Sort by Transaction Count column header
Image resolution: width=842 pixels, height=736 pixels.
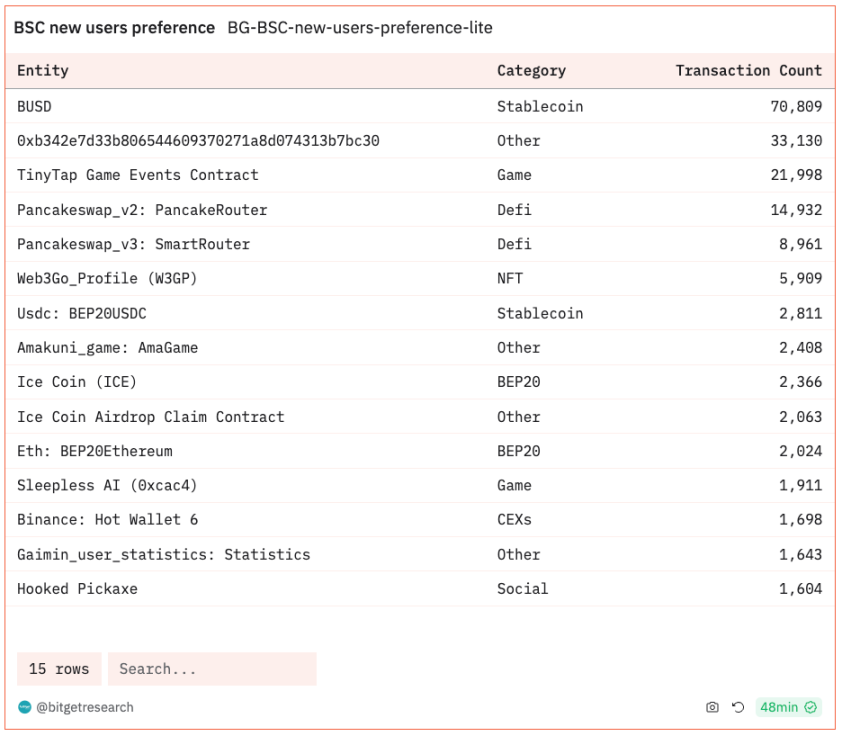(x=748, y=71)
